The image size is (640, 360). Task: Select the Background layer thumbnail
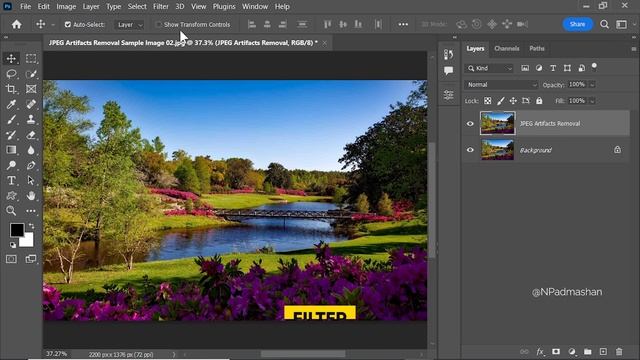point(498,150)
